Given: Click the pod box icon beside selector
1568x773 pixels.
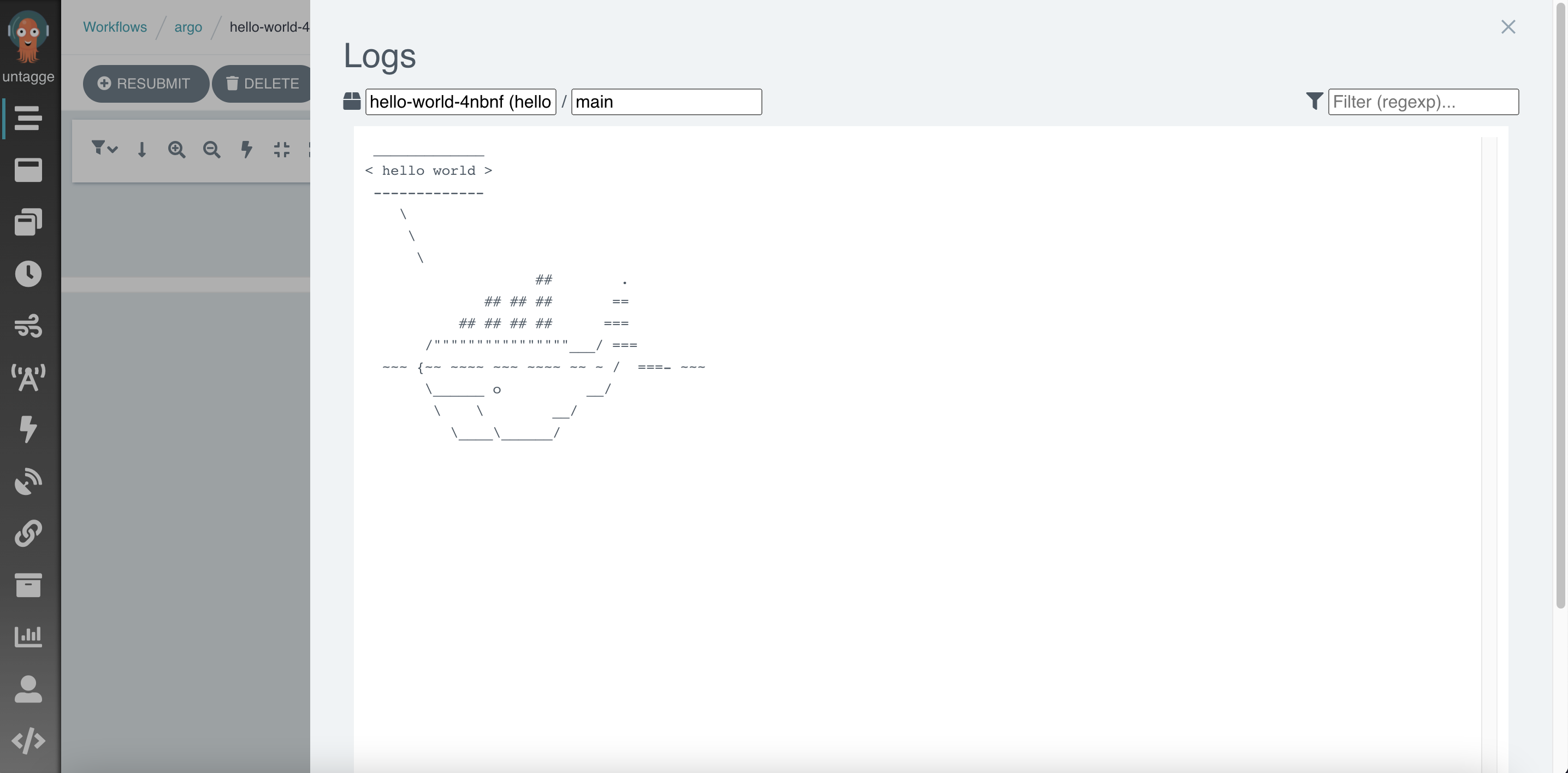Looking at the screenshot, I should click(352, 101).
